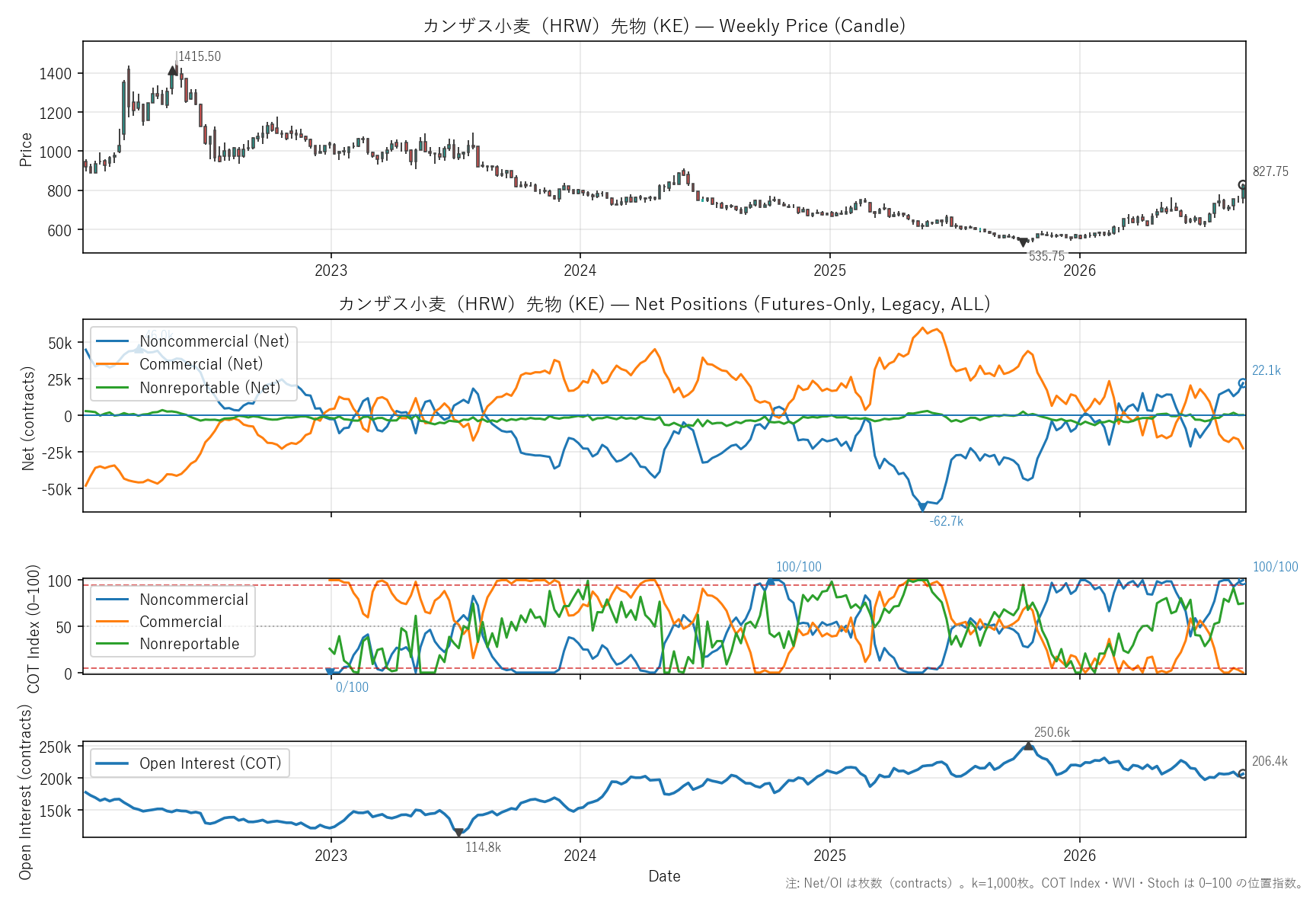Click the 2025 tick on the bottom date axis
This screenshot has height=899, width=1316.
[830, 856]
